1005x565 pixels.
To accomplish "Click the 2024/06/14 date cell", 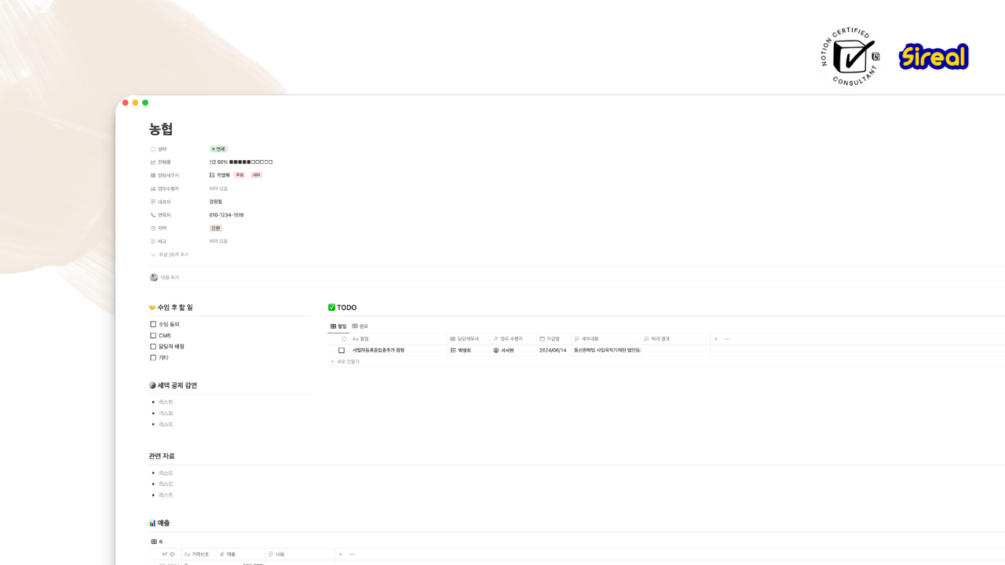I will point(553,350).
